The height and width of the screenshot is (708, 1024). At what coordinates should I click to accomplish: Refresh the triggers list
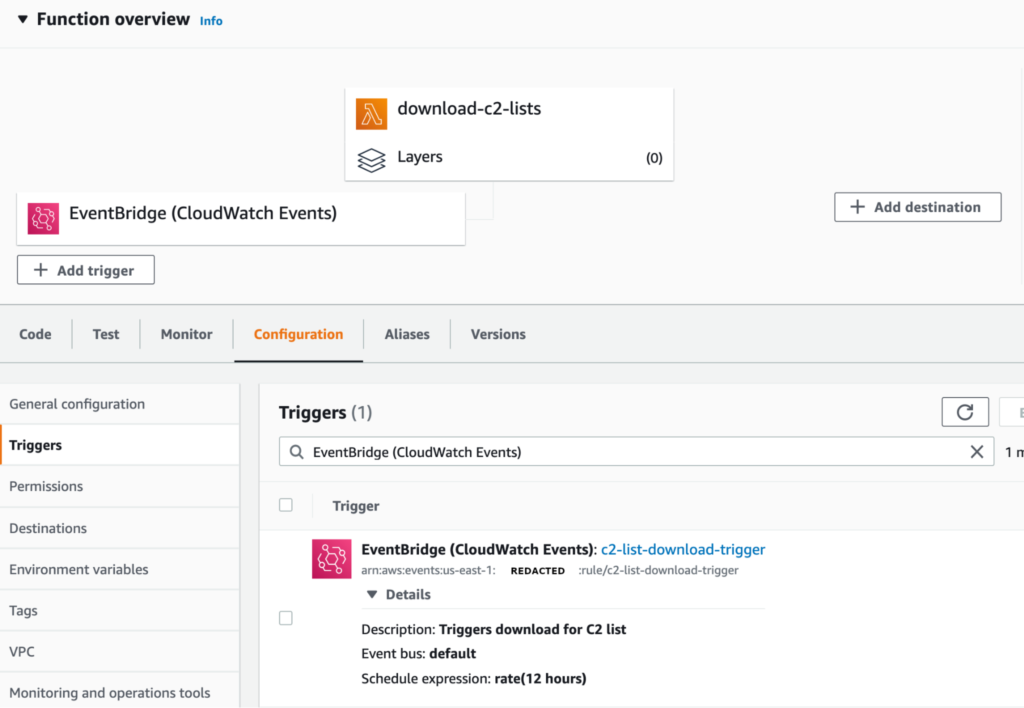(965, 412)
